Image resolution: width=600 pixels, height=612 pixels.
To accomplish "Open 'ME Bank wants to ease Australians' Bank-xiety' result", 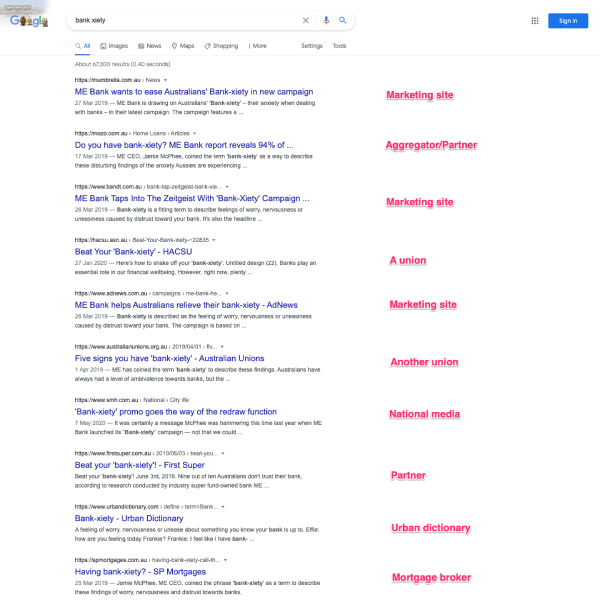I will tap(193, 91).
